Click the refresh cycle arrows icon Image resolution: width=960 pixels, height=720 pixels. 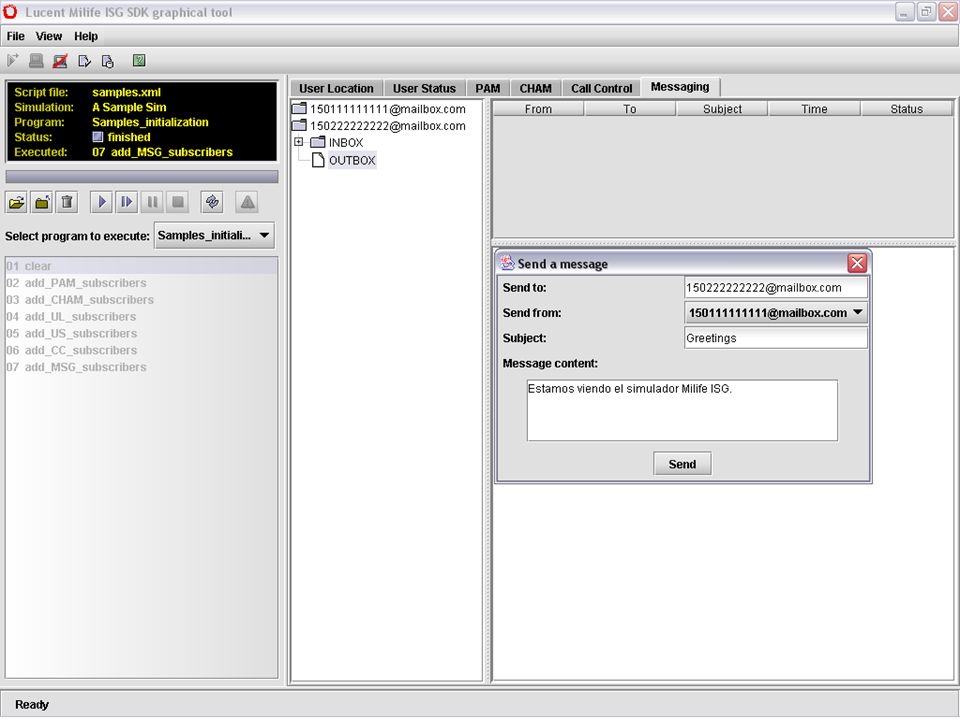tap(212, 202)
